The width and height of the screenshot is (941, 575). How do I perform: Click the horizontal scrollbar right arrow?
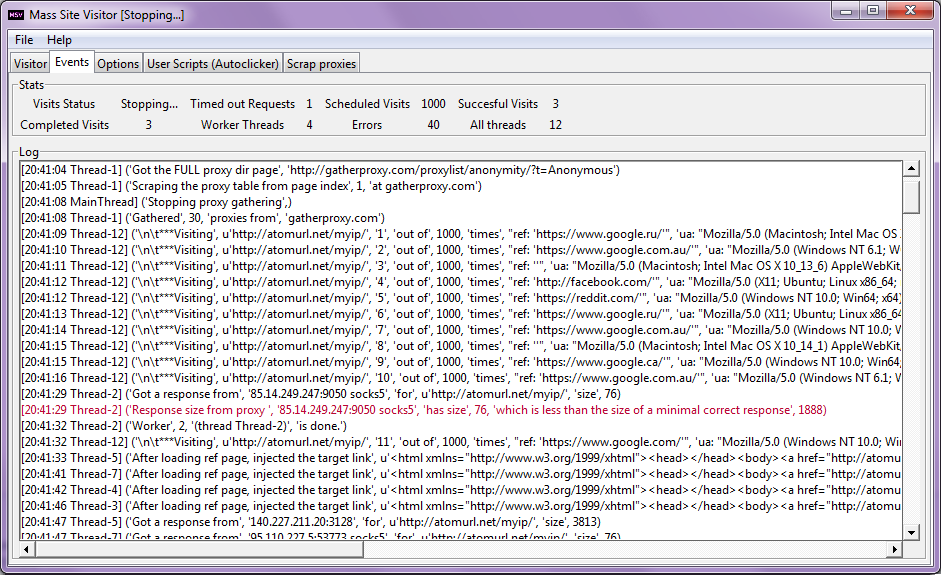pyautogui.click(x=894, y=549)
